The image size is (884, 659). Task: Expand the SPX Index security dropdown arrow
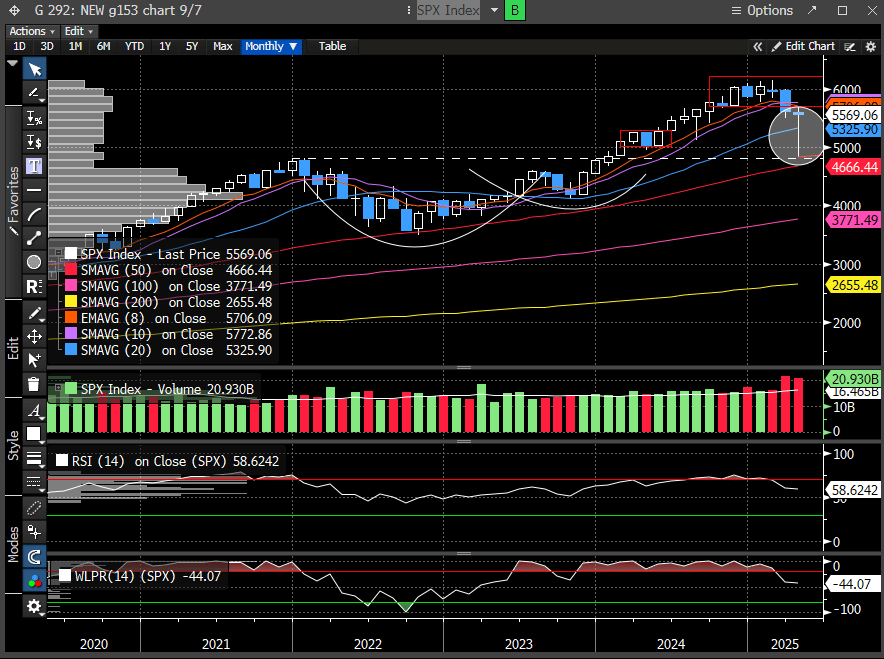494,10
